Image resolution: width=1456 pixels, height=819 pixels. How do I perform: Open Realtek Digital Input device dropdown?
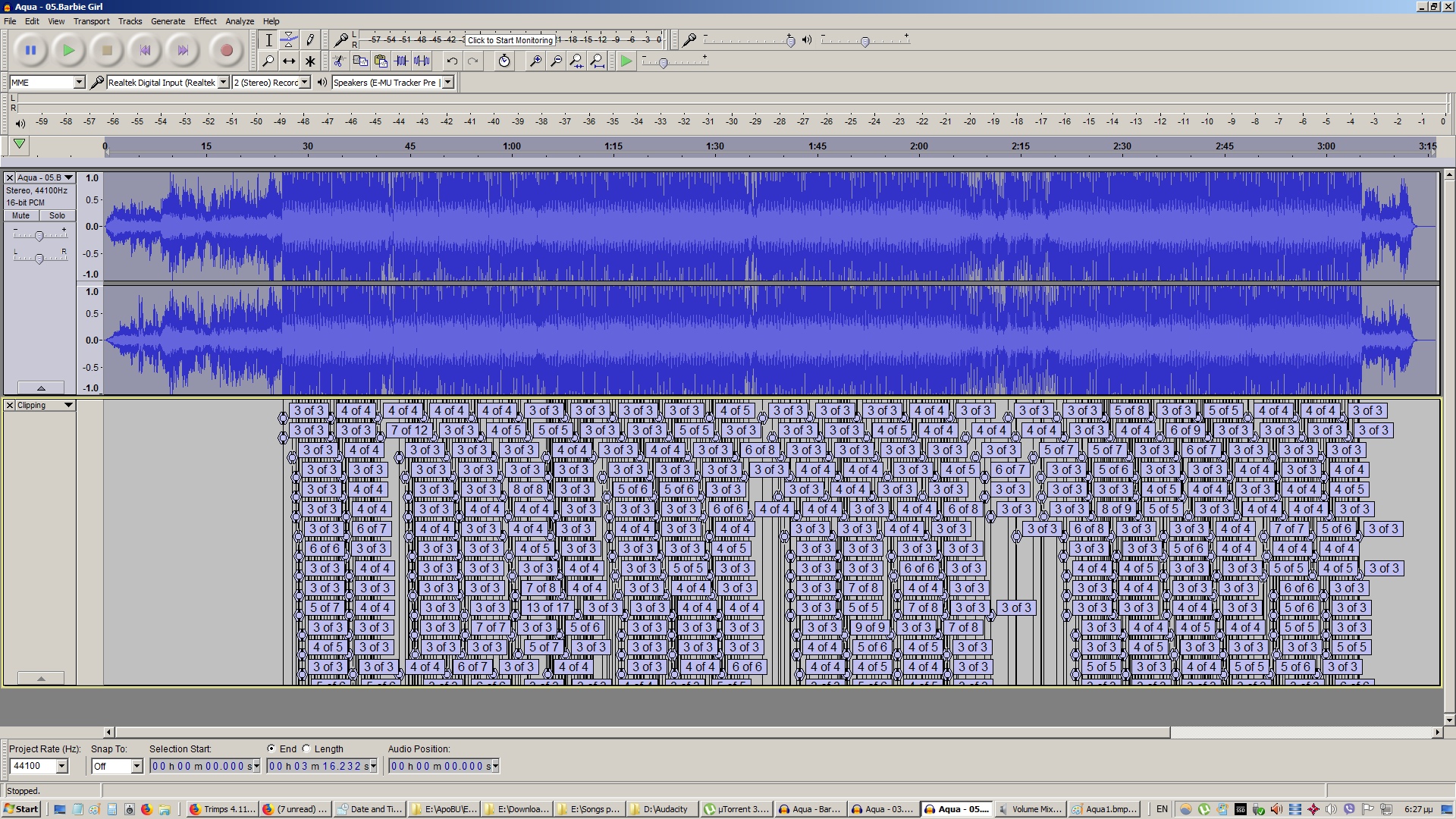224,82
